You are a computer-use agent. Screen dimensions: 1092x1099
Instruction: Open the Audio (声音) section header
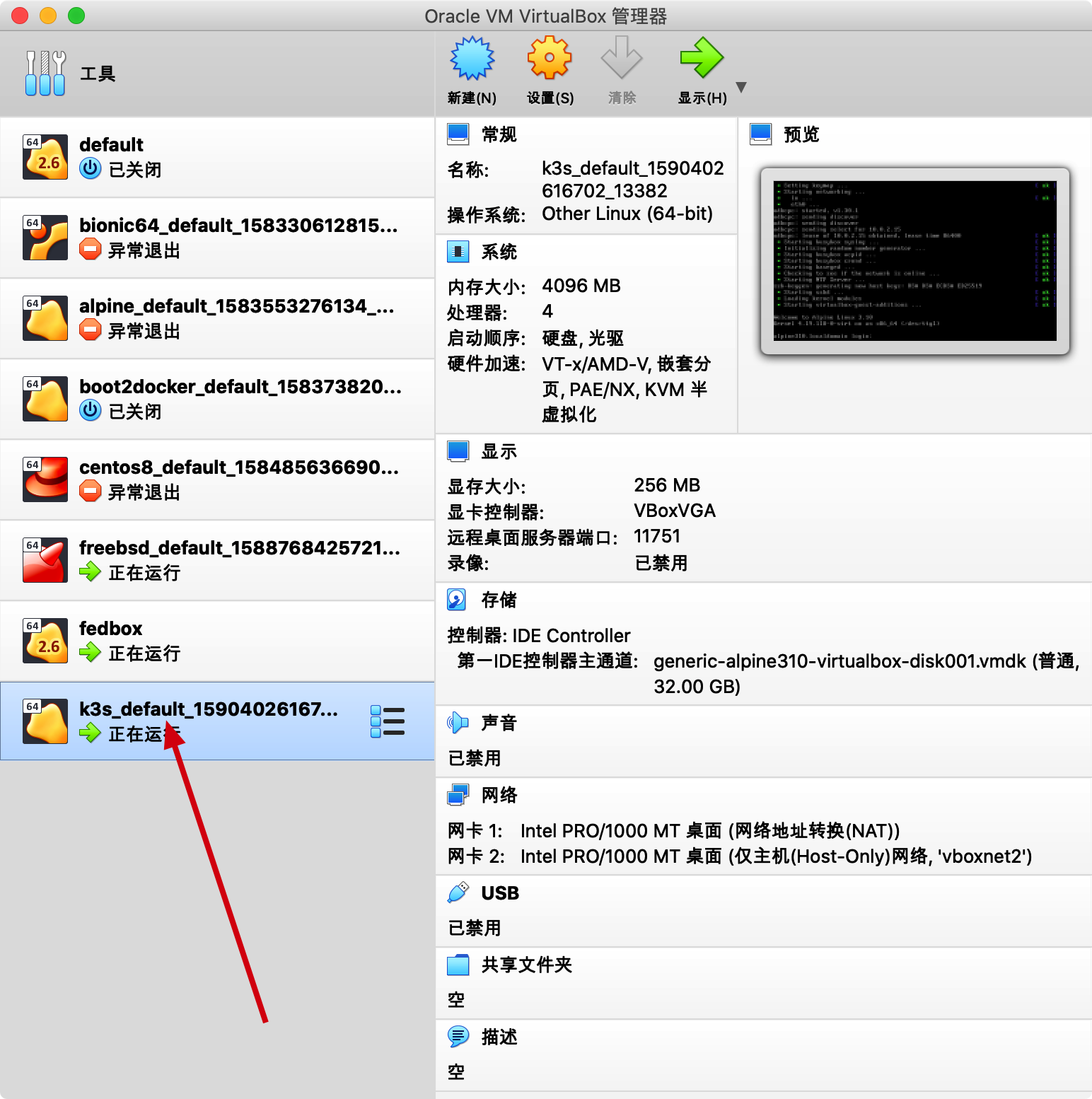pos(499,723)
